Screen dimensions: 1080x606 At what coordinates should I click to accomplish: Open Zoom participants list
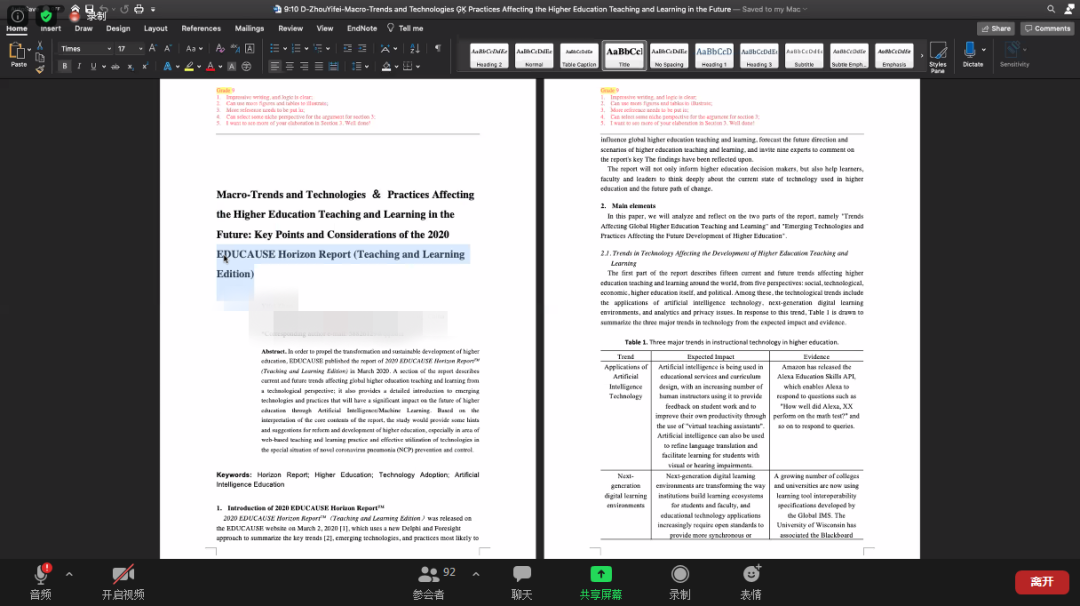430,582
